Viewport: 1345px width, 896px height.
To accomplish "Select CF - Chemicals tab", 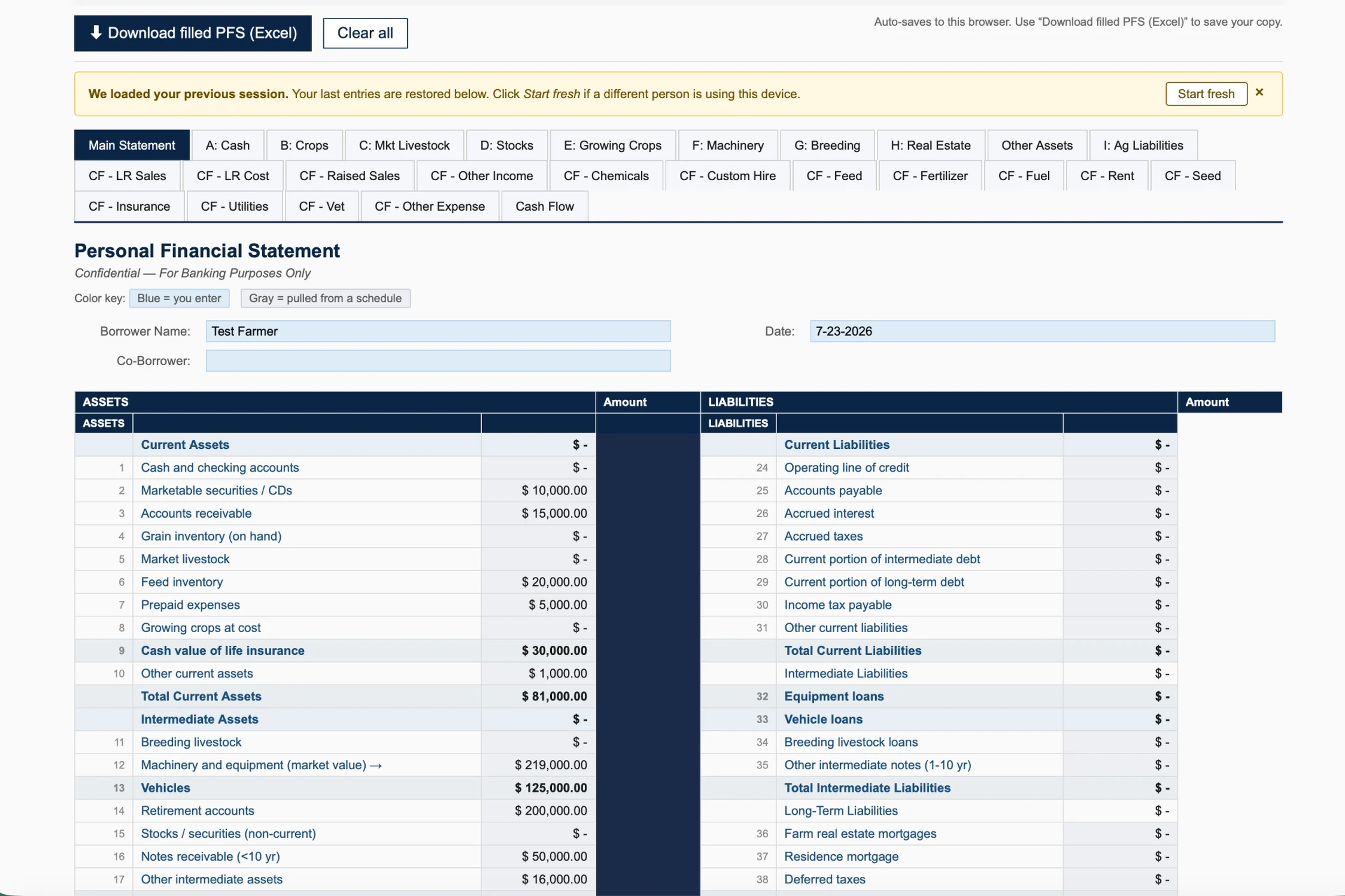I will pyautogui.click(x=606, y=175).
